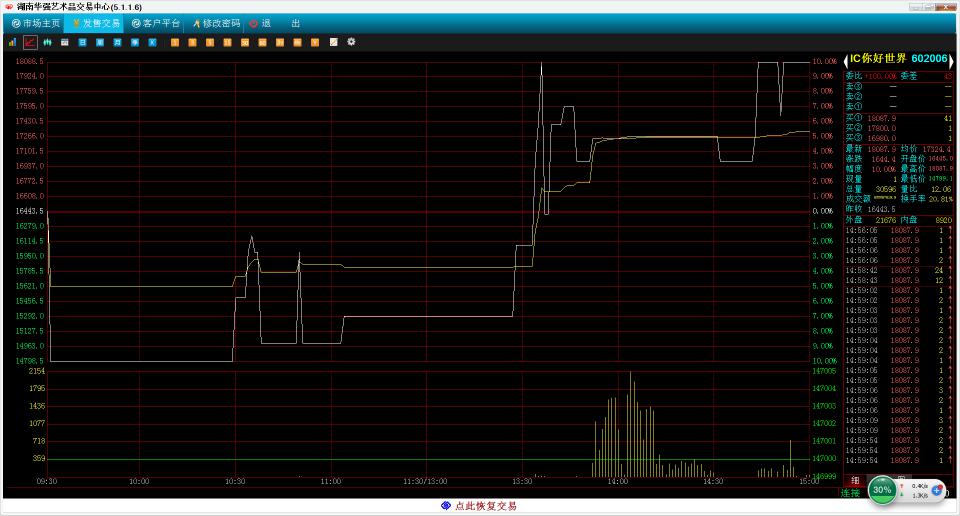
Task: Open the notepad icon beside the gear
Action: pos(333,42)
